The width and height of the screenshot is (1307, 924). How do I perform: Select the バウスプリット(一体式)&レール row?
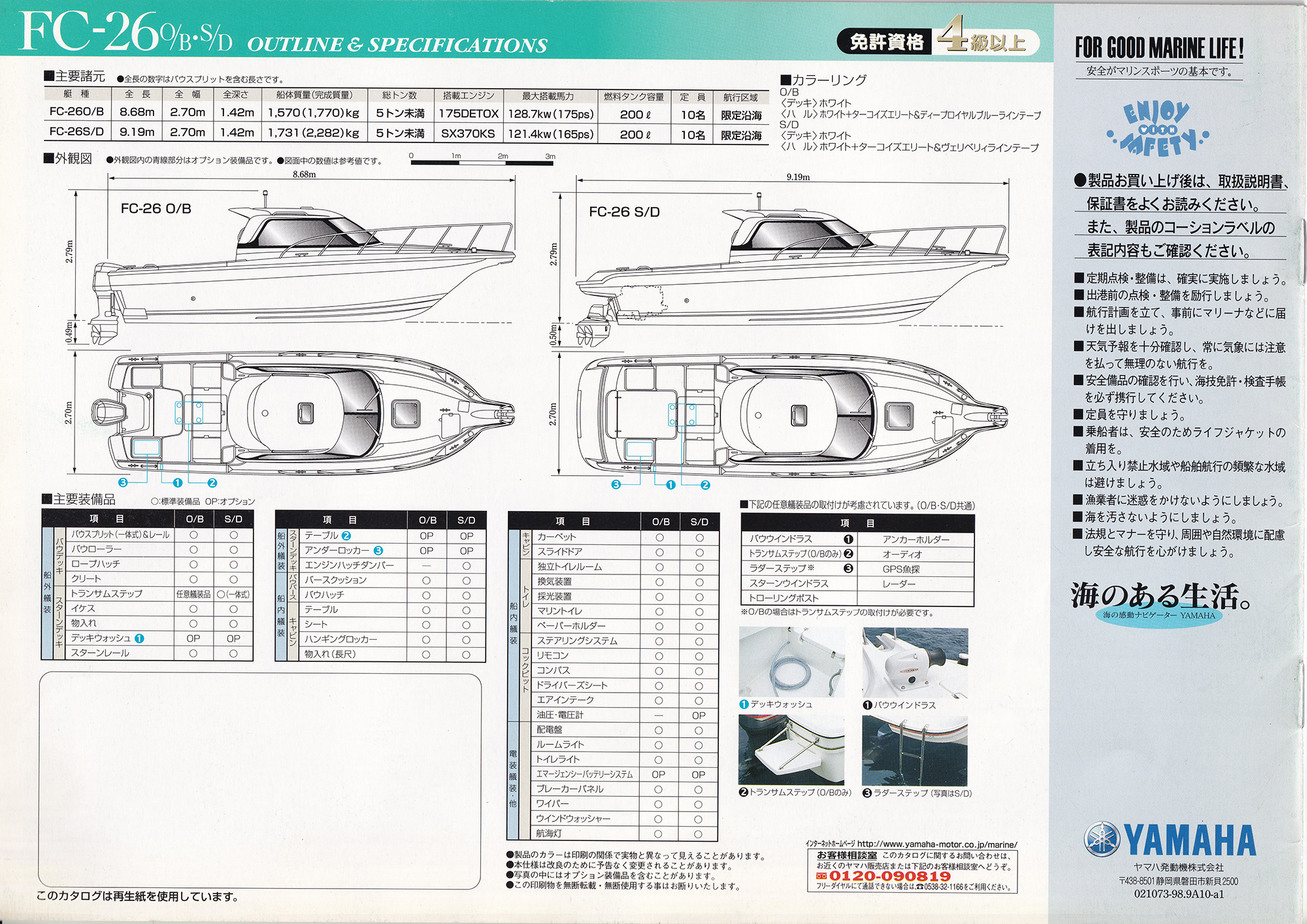pos(159,535)
